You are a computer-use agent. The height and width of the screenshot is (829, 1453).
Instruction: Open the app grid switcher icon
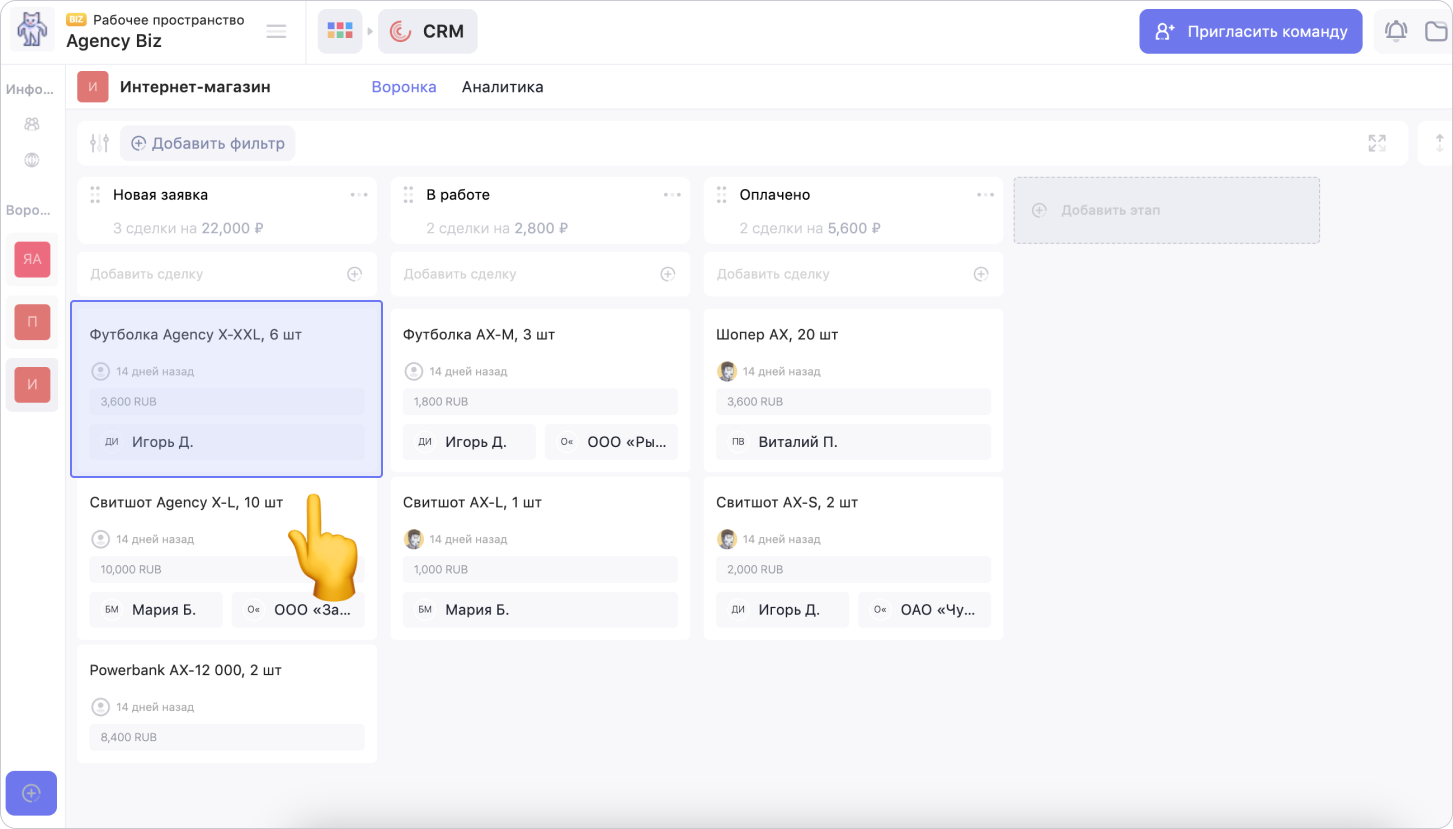340,31
